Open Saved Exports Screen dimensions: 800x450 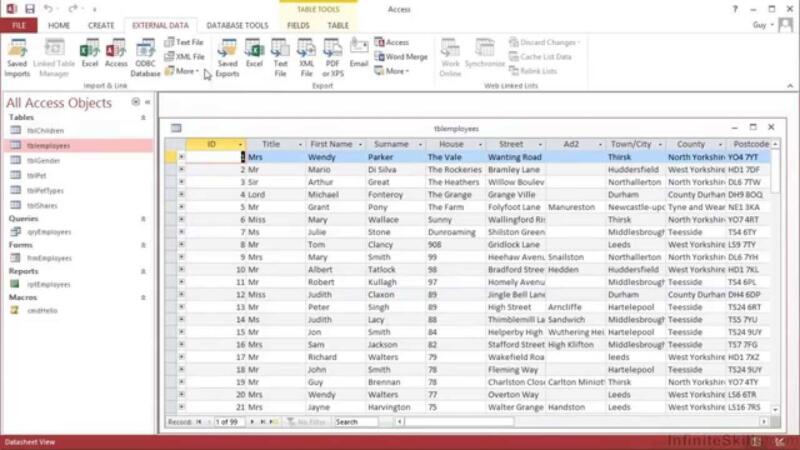tap(227, 56)
